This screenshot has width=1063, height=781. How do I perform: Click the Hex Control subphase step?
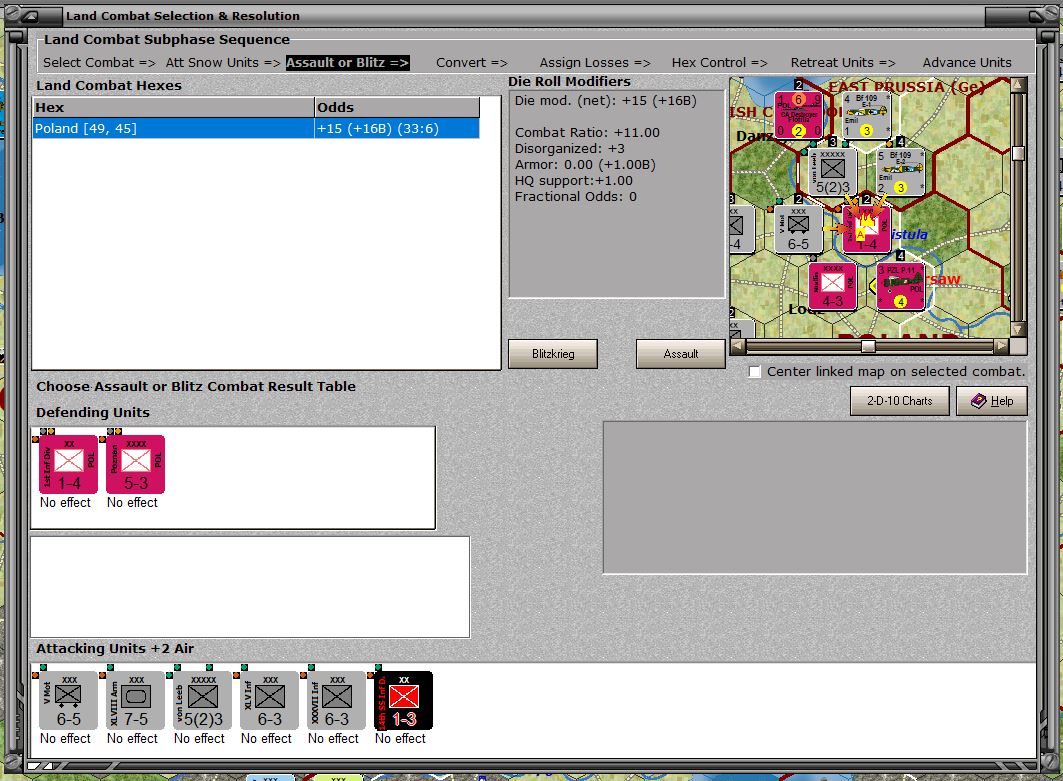[x=719, y=62]
